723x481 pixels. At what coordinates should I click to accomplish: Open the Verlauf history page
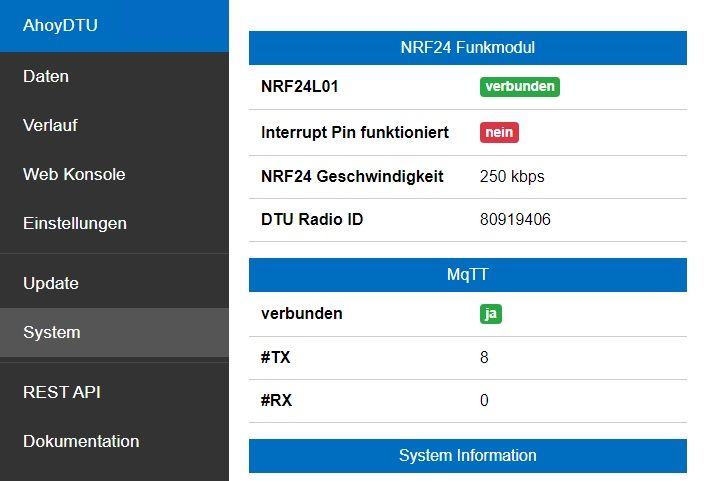tap(50, 125)
